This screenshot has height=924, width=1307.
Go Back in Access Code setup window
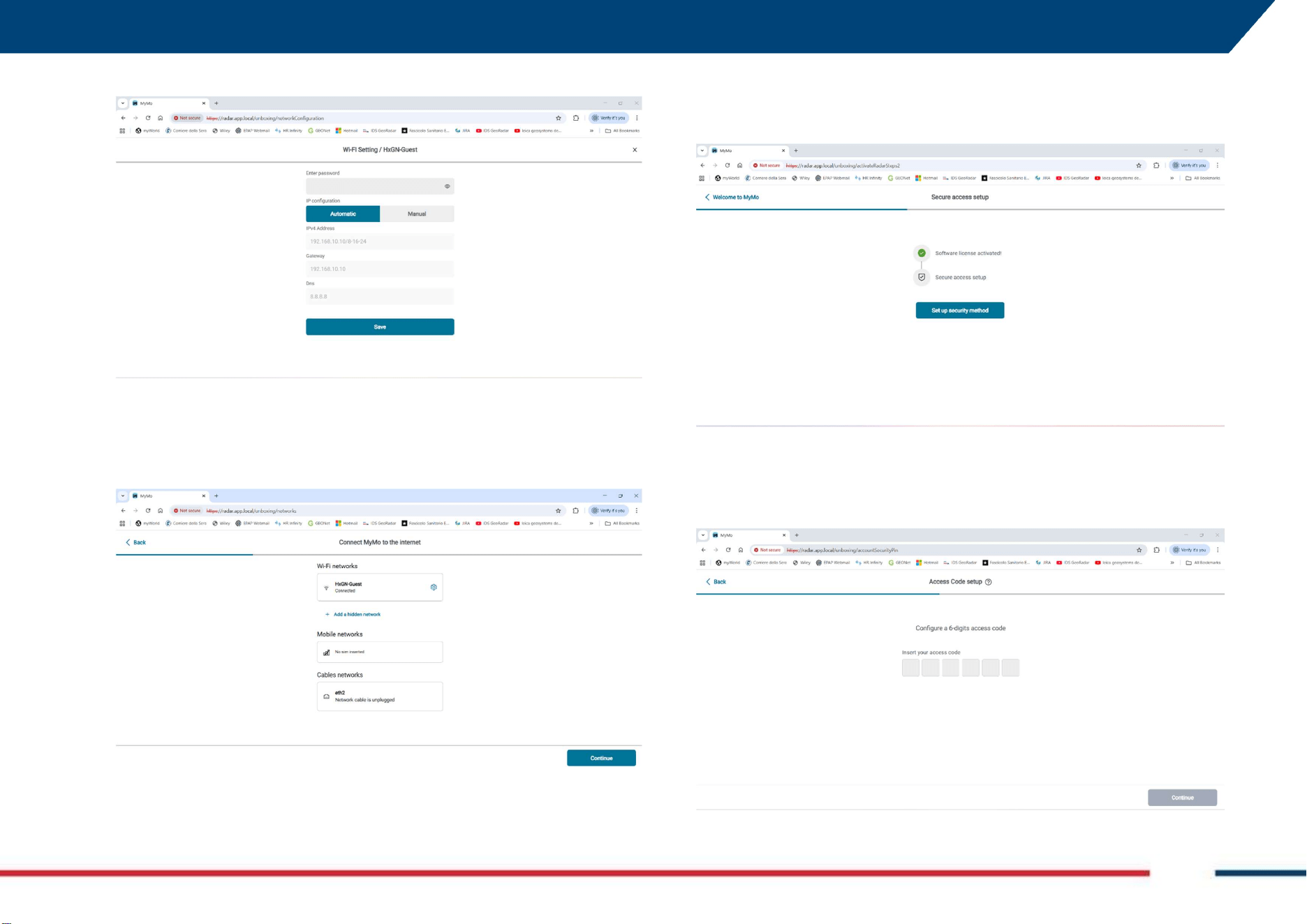tap(716, 581)
